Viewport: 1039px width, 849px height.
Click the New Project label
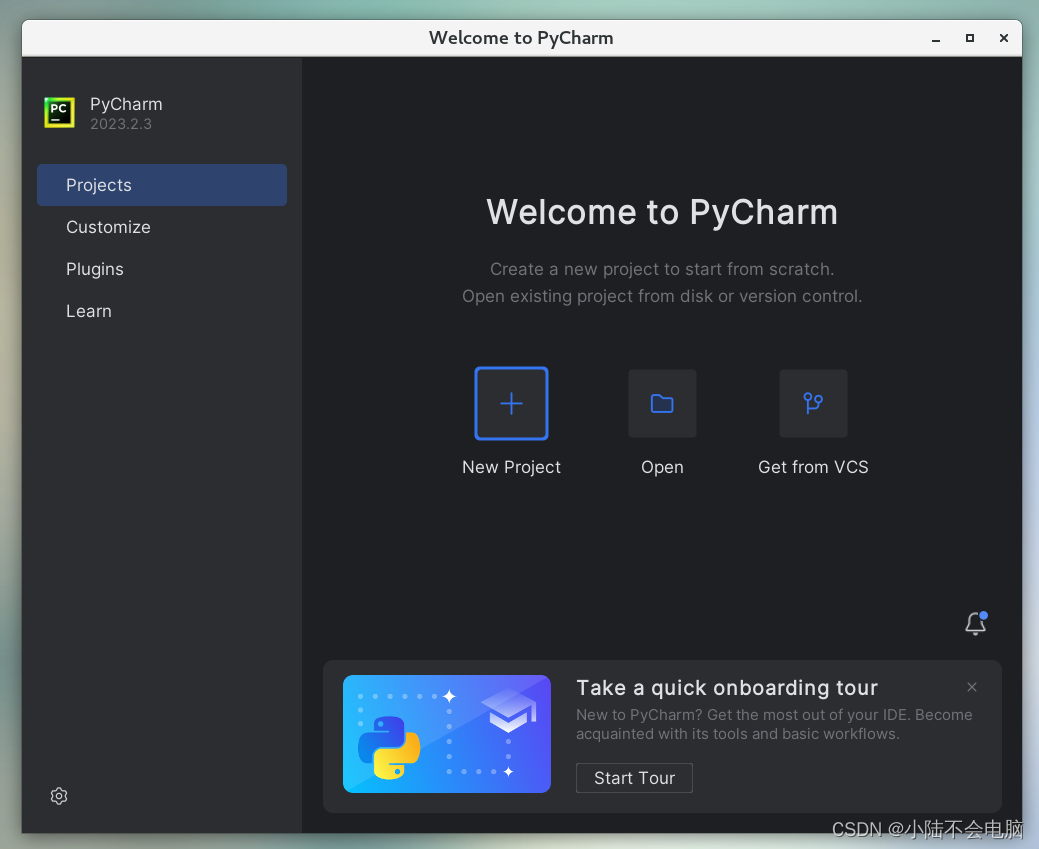tap(511, 467)
